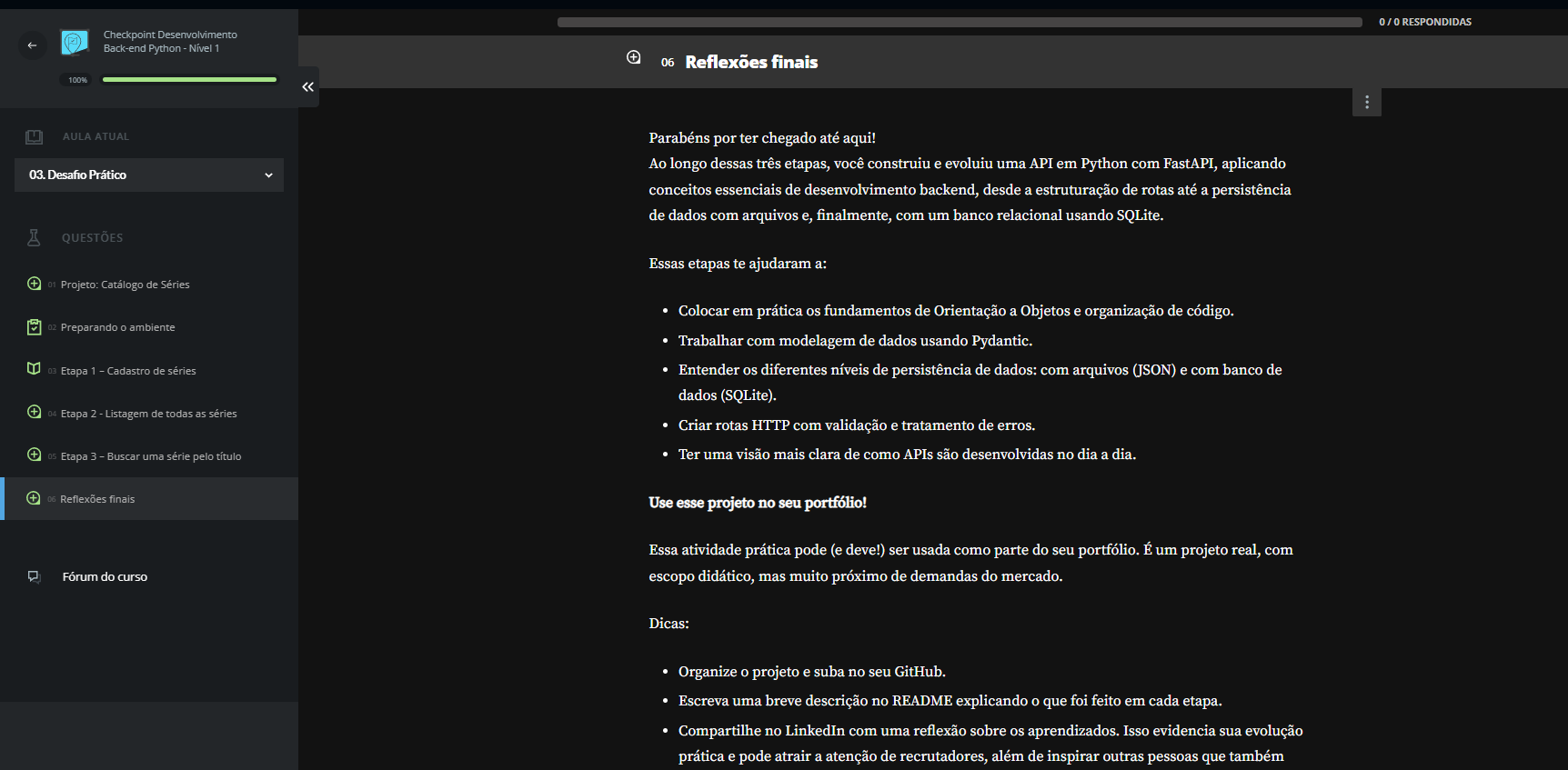Click clipboard icon beside Preparando o ambiente
This screenshot has width=1568, height=770.
tap(34, 326)
